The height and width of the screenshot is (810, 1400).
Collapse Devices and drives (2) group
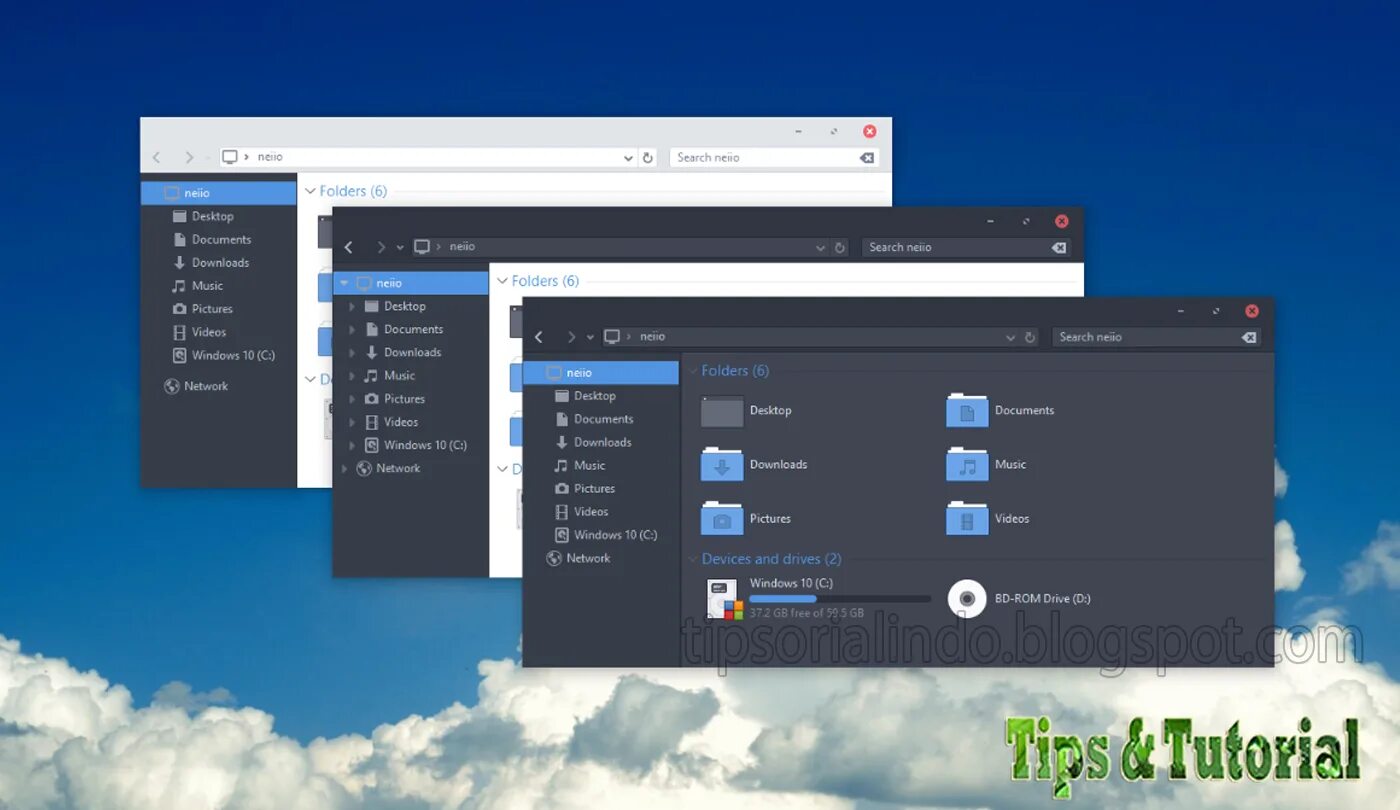click(693, 559)
